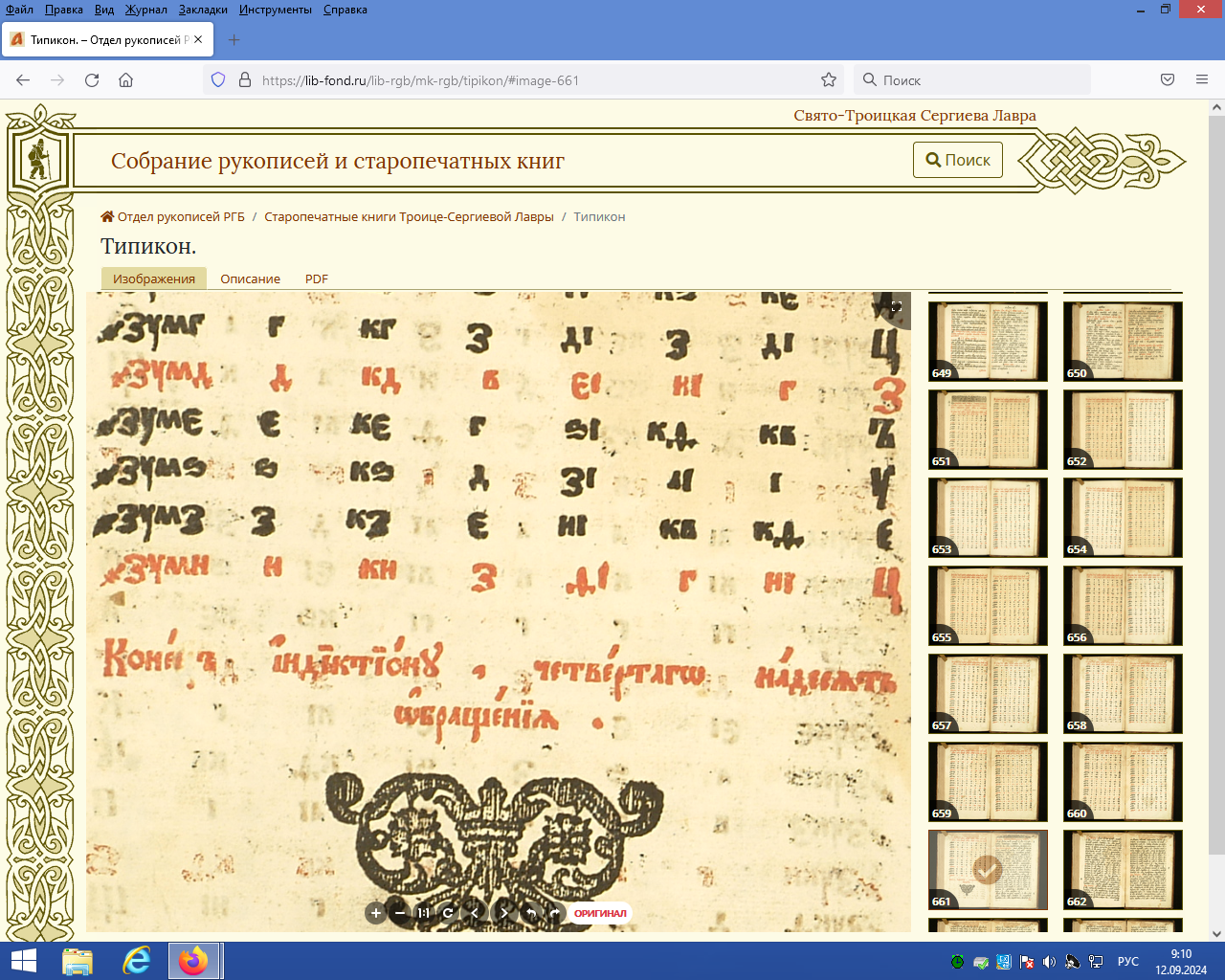This screenshot has width=1225, height=980.
Task: Toggle fullscreen view of the image viewer
Action: 897,307
